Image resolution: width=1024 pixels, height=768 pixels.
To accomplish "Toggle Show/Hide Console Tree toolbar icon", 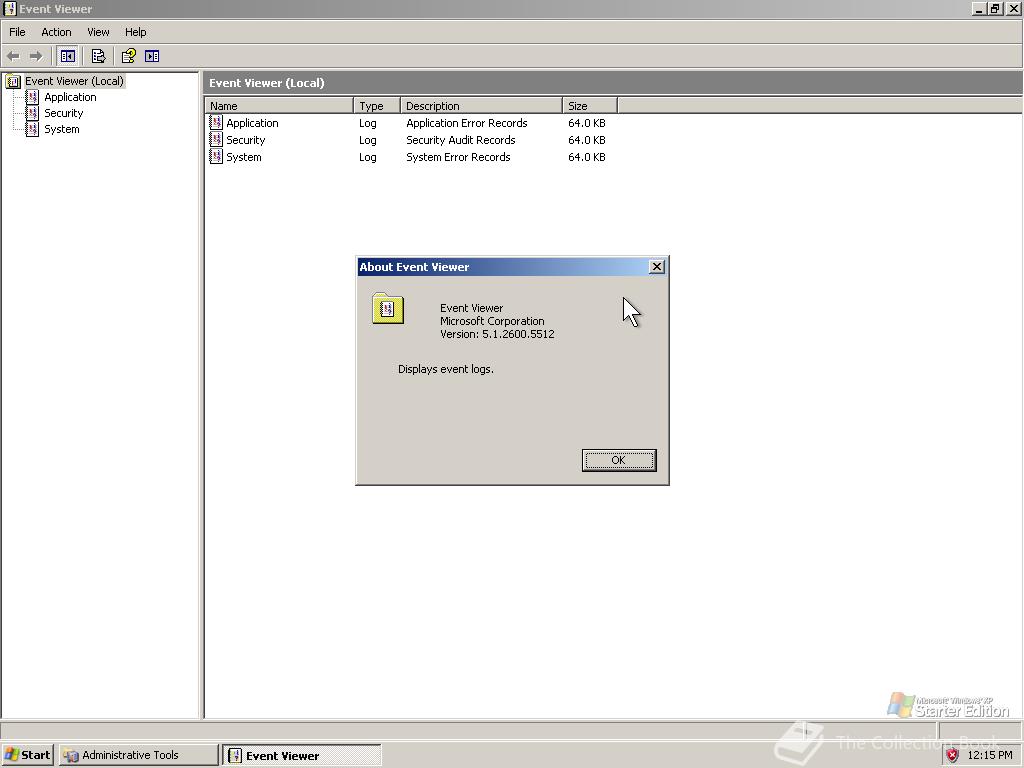I will click(67, 56).
